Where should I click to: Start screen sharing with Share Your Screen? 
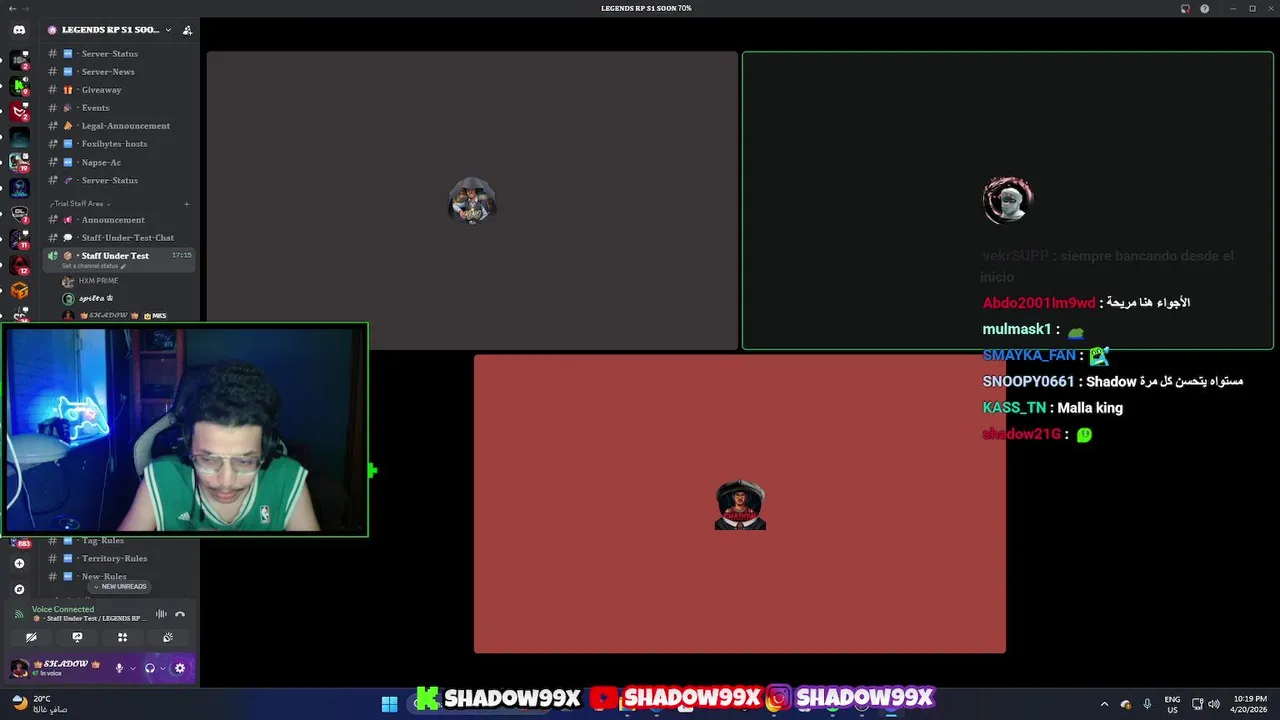click(77, 637)
